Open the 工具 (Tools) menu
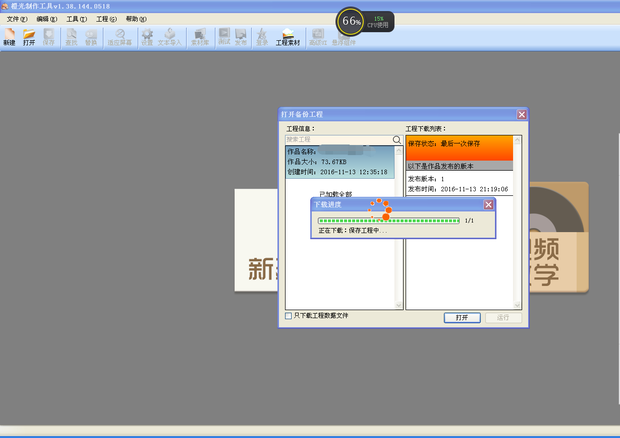 pos(76,19)
